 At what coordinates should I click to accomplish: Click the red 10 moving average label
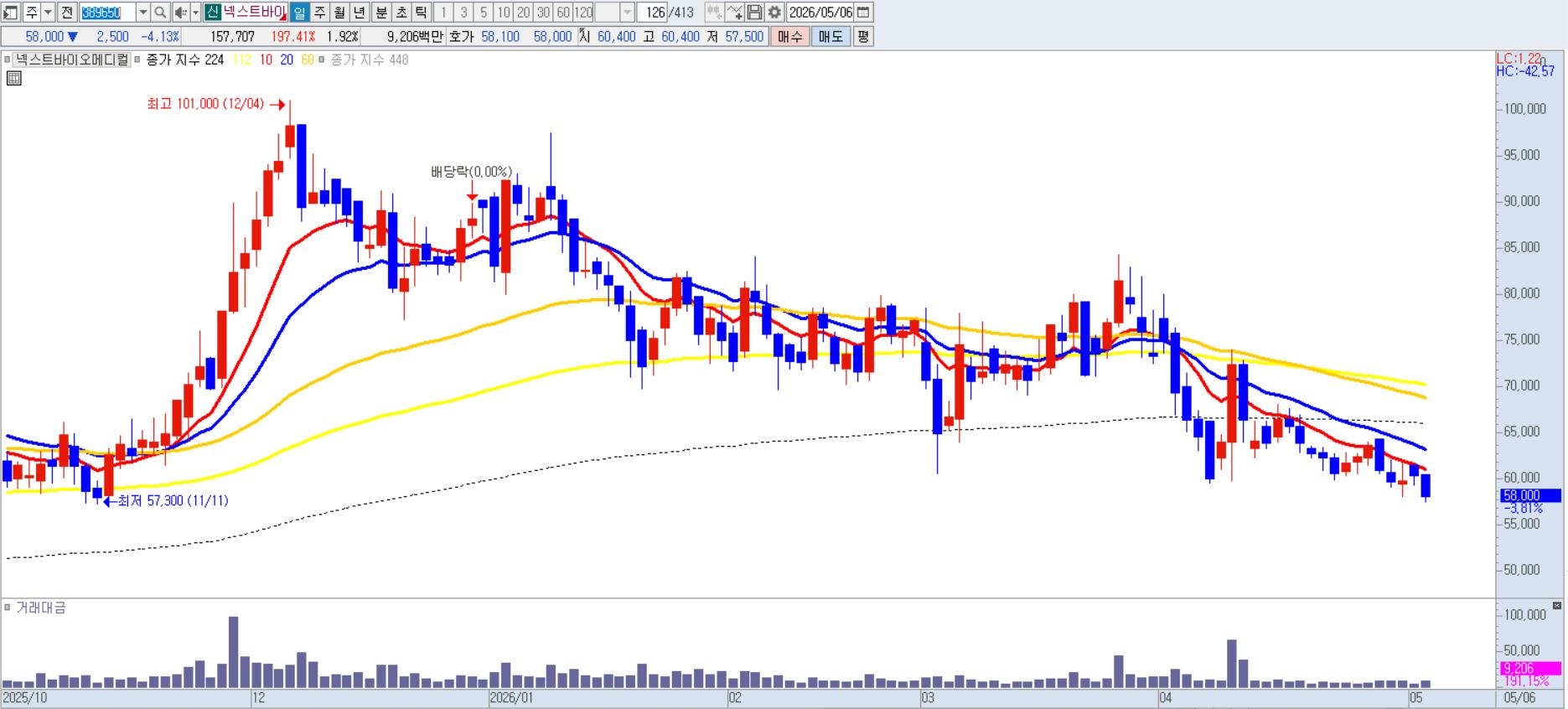pos(266,60)
